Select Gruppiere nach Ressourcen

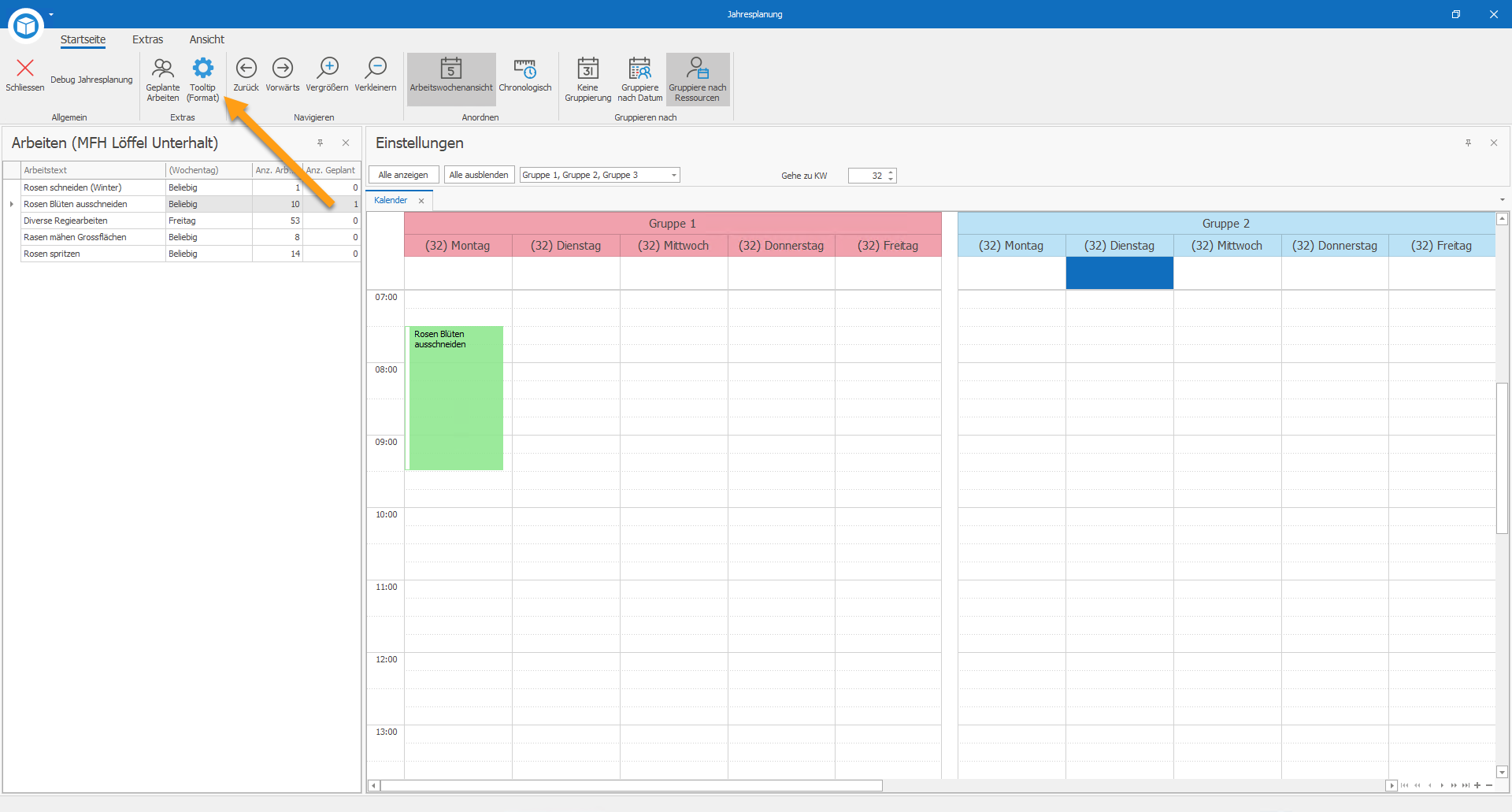point(698,80)
